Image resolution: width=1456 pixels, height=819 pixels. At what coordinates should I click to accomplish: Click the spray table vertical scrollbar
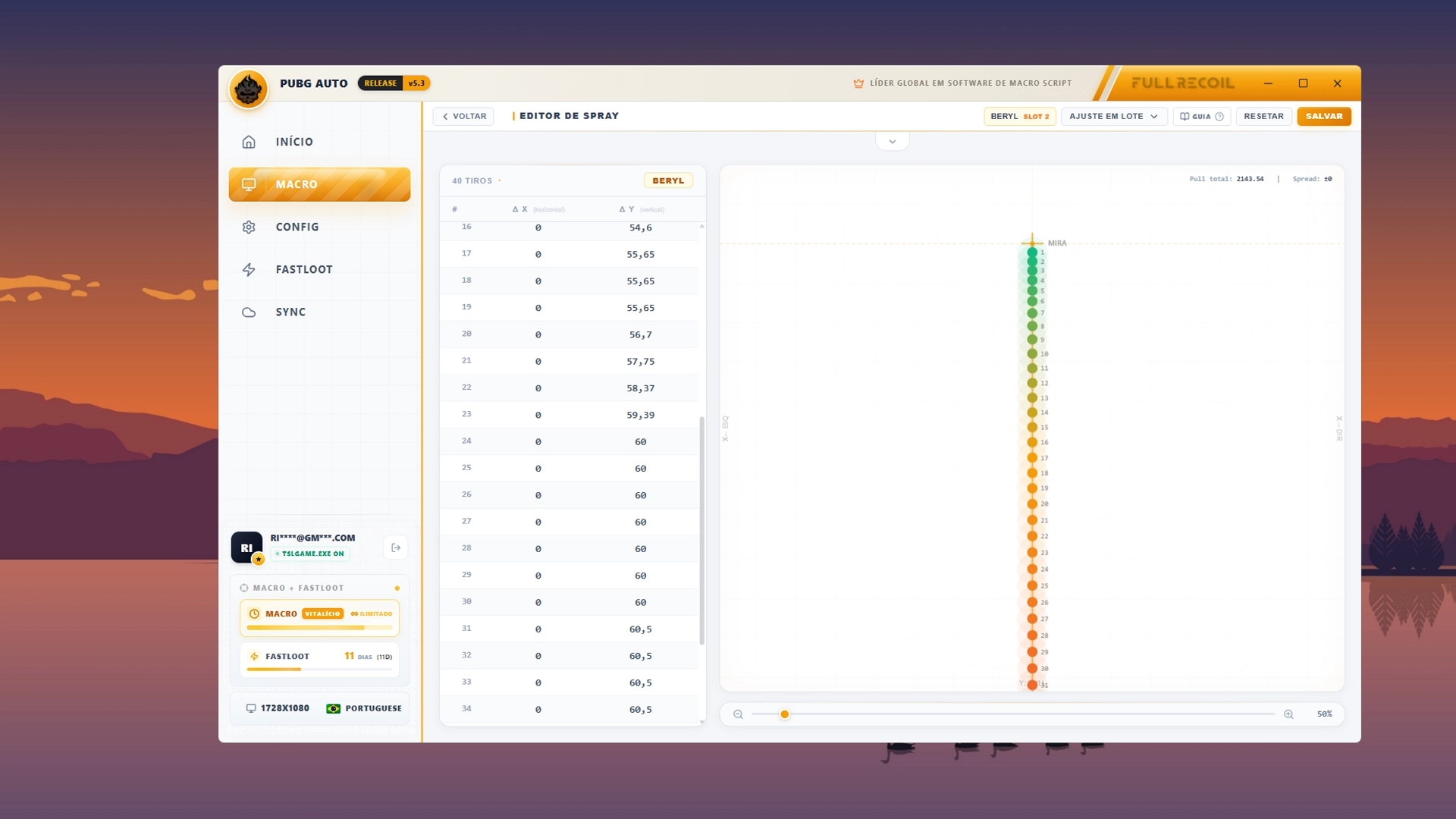[701, 530]
